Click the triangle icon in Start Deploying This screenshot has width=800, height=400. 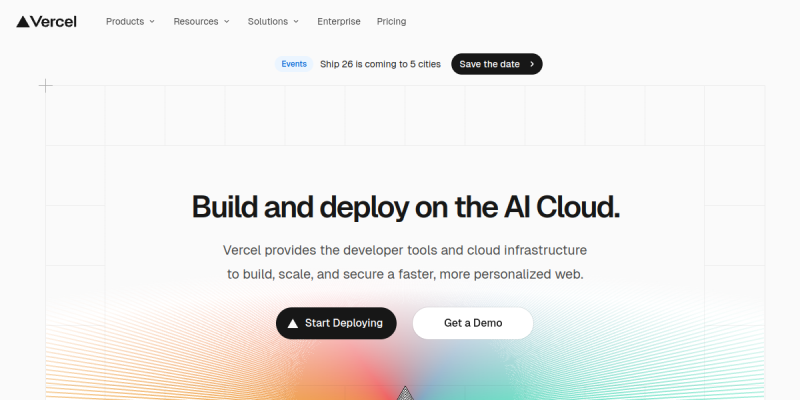[292, 323]
